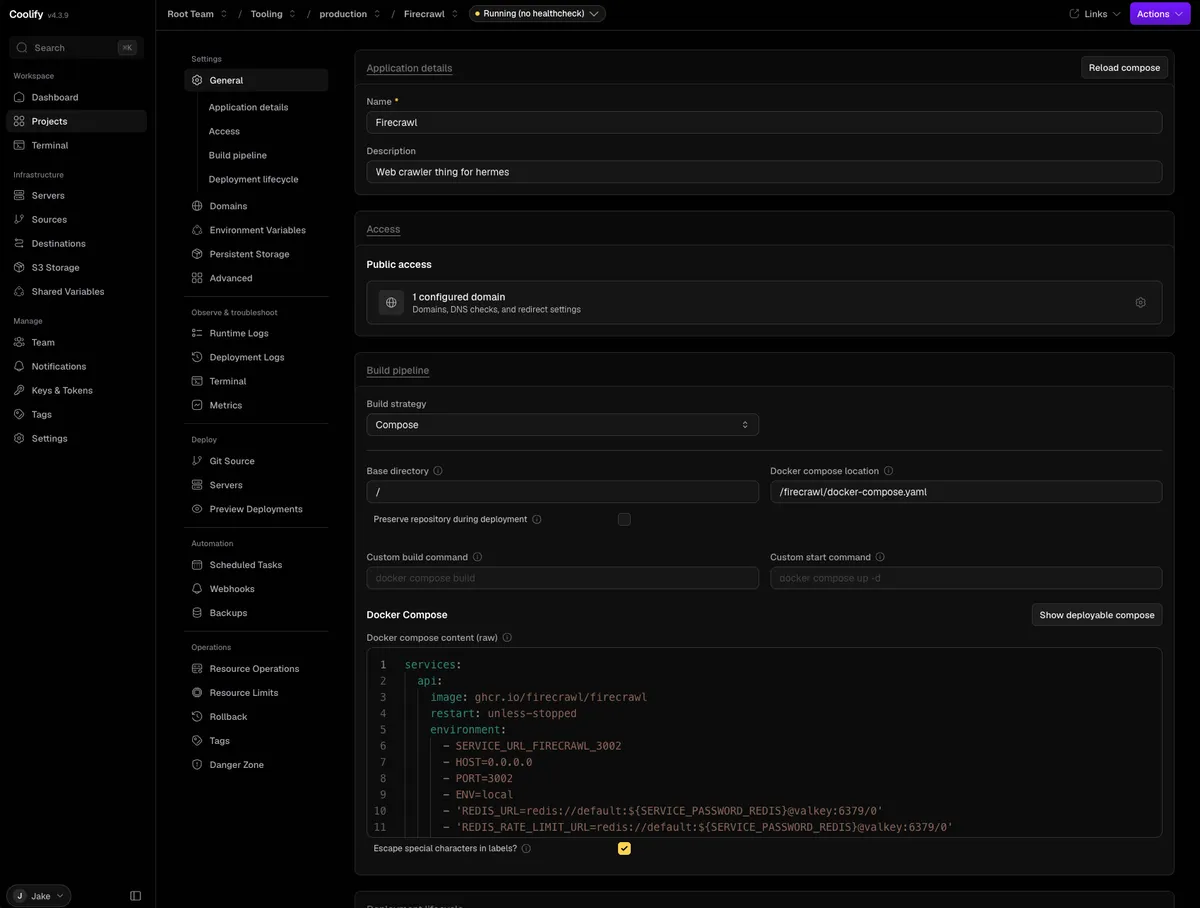Click the Destinations icon
The height and width of the screenshot is (908, 1200).
(19, 243)
